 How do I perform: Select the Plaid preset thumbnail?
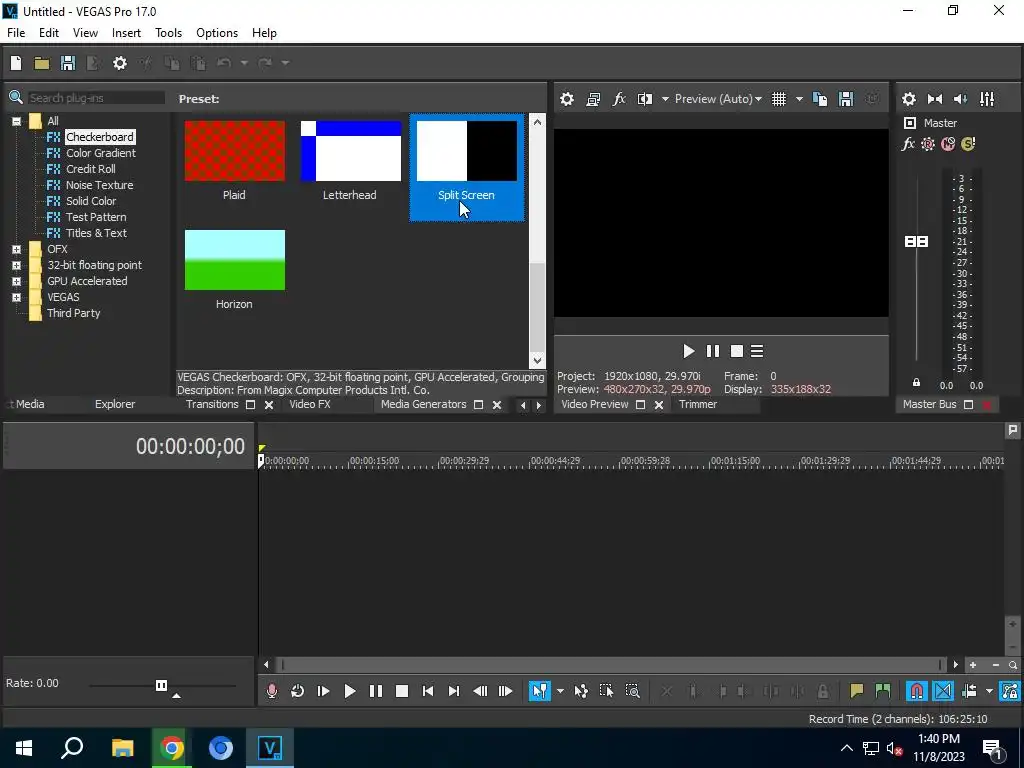(234, 151)
